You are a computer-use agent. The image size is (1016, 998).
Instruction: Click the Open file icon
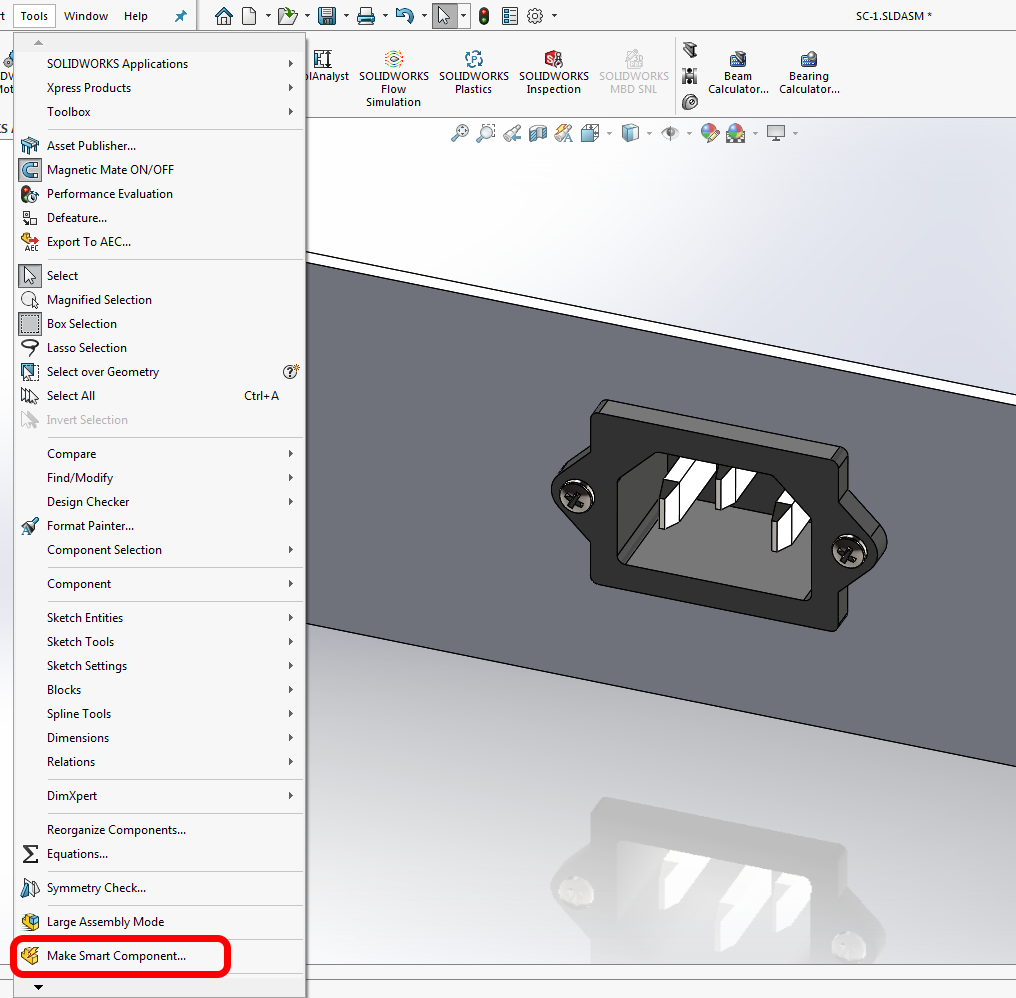click(287, 16)
